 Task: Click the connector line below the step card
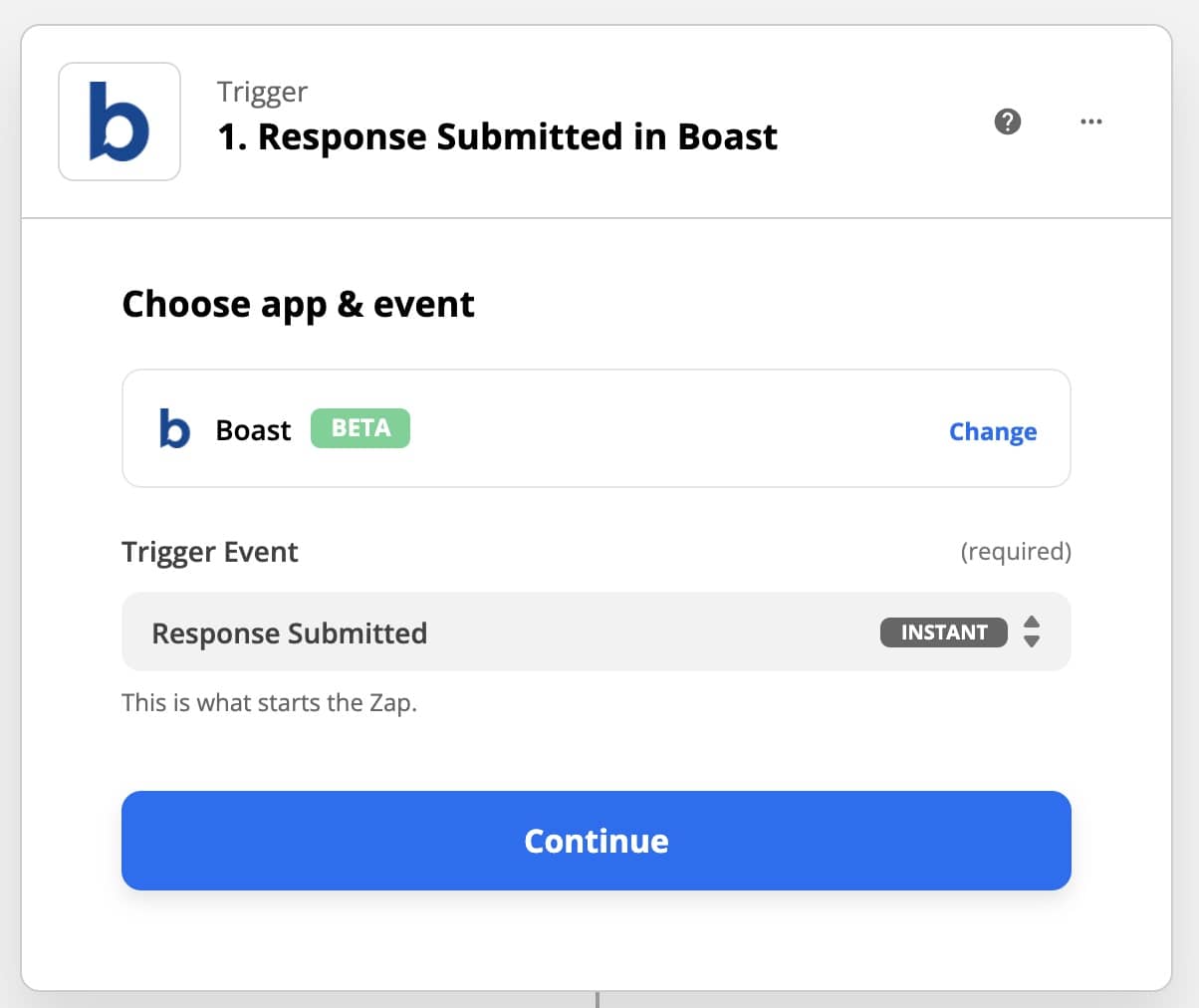tap(597, 999)
